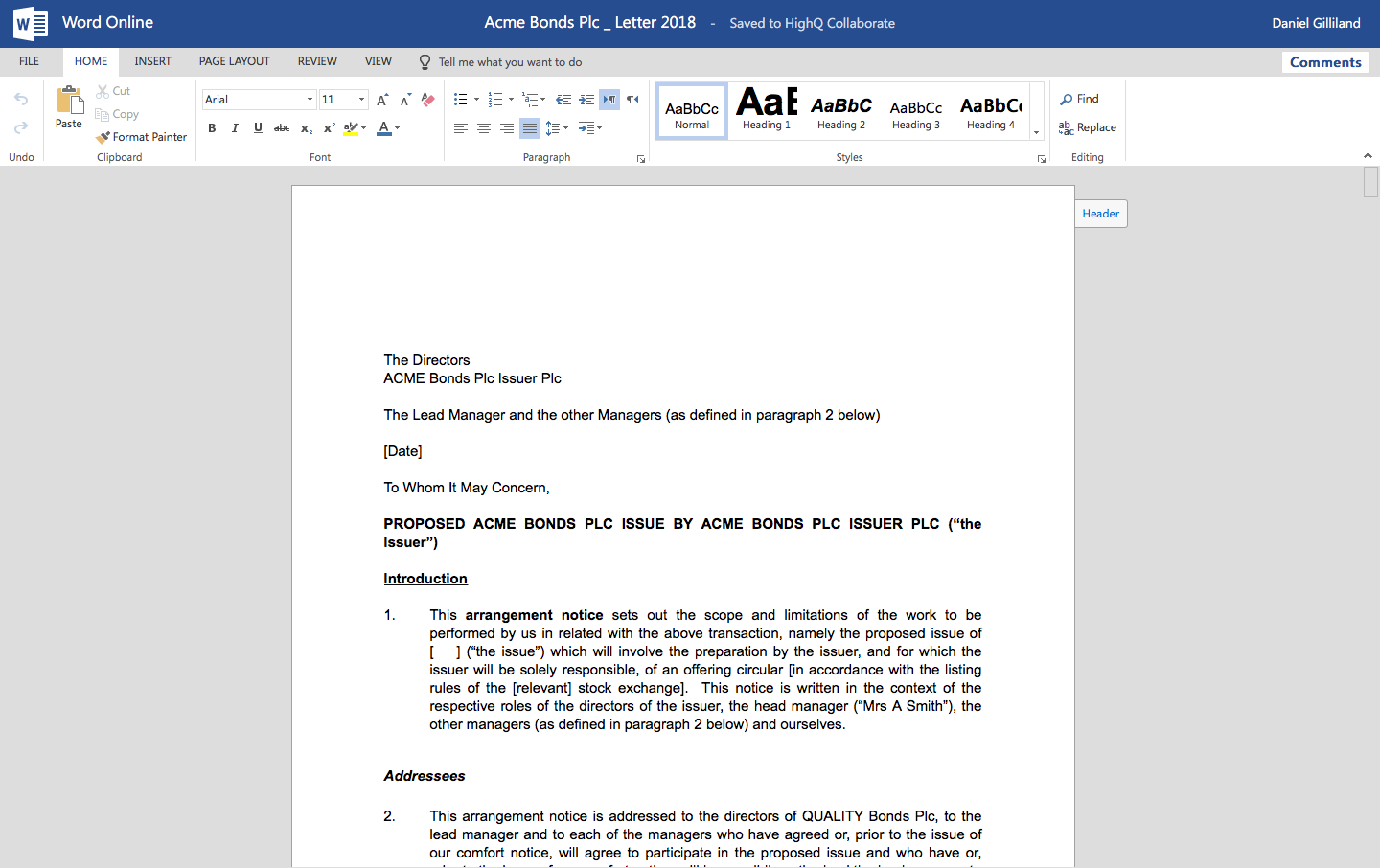
Task: Apply the Heading 3 style
Action: (x=916, y=112)
